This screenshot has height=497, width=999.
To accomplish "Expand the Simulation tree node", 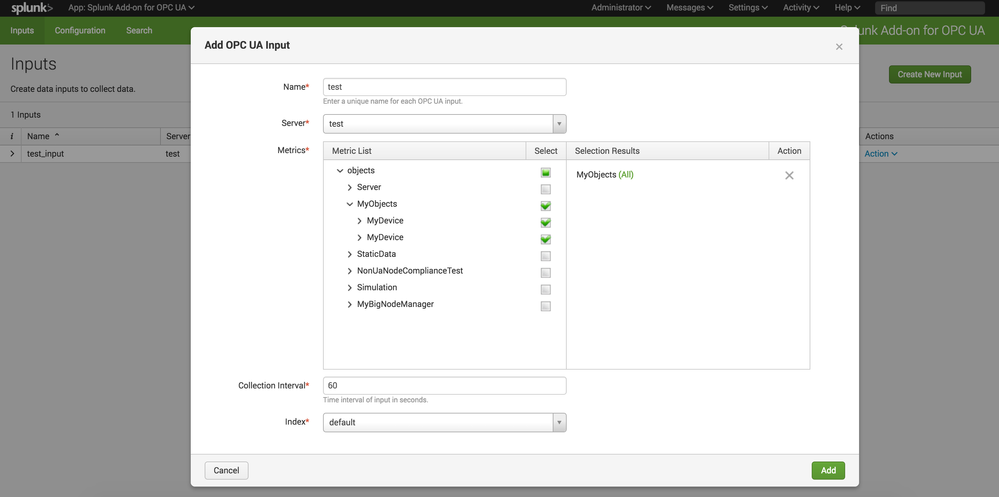I will coord(350,287).
